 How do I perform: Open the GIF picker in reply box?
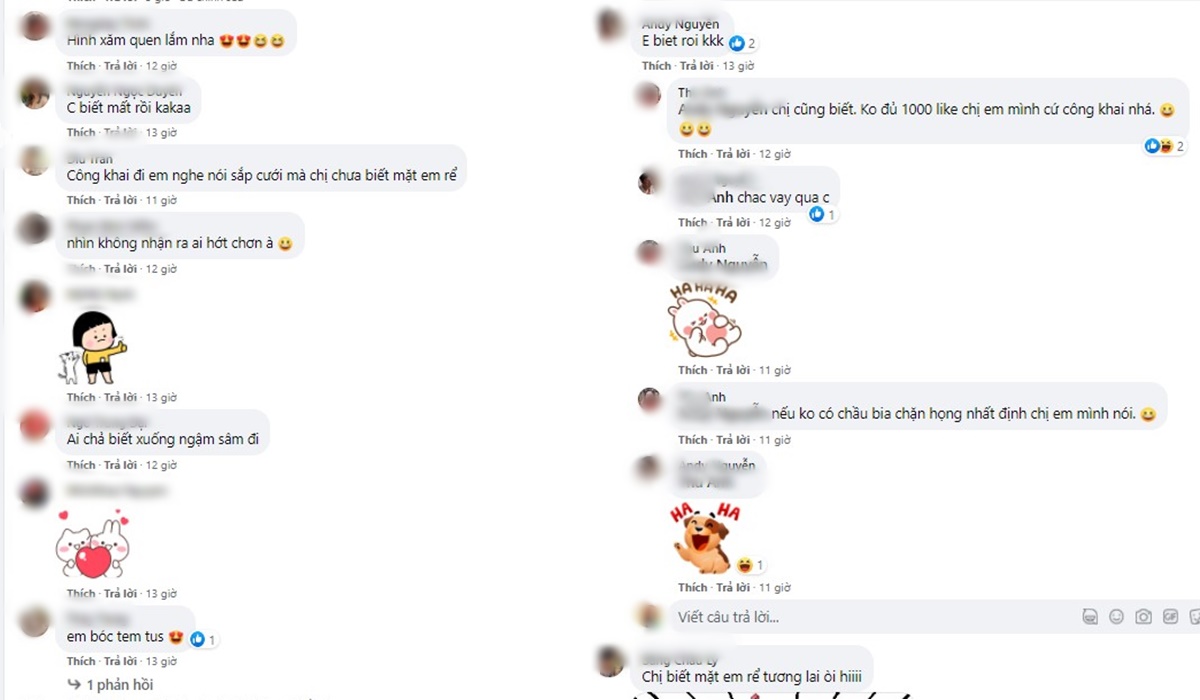coord(1171,617)
